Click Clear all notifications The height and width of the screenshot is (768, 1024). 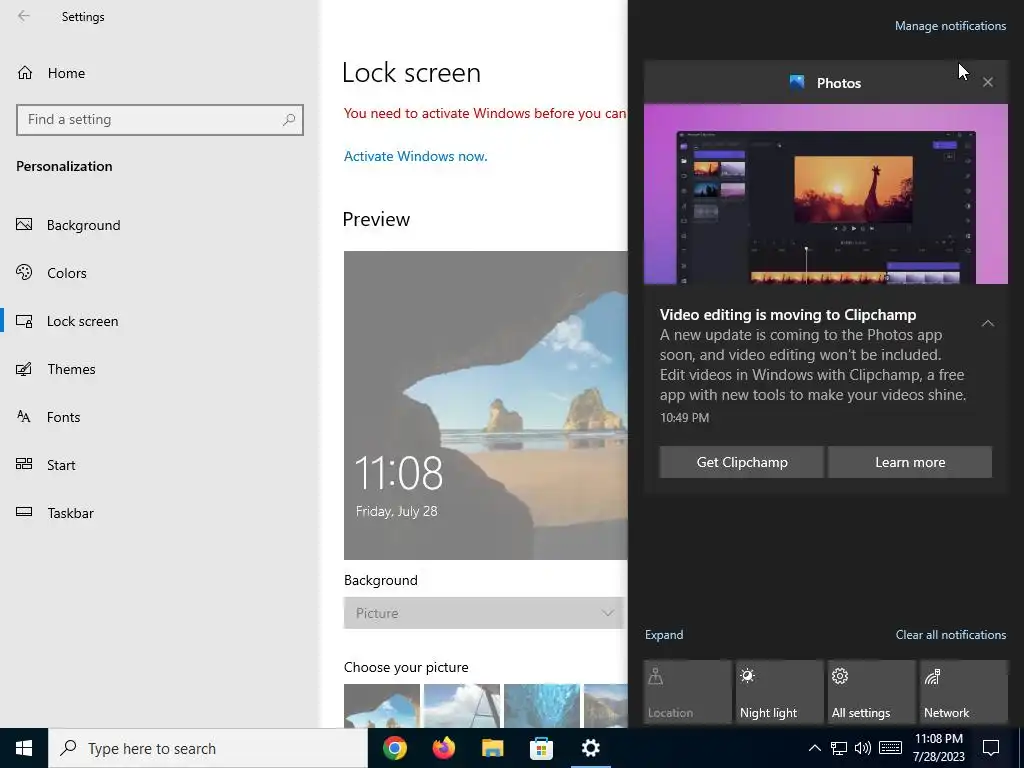click(x=950, y=635)
